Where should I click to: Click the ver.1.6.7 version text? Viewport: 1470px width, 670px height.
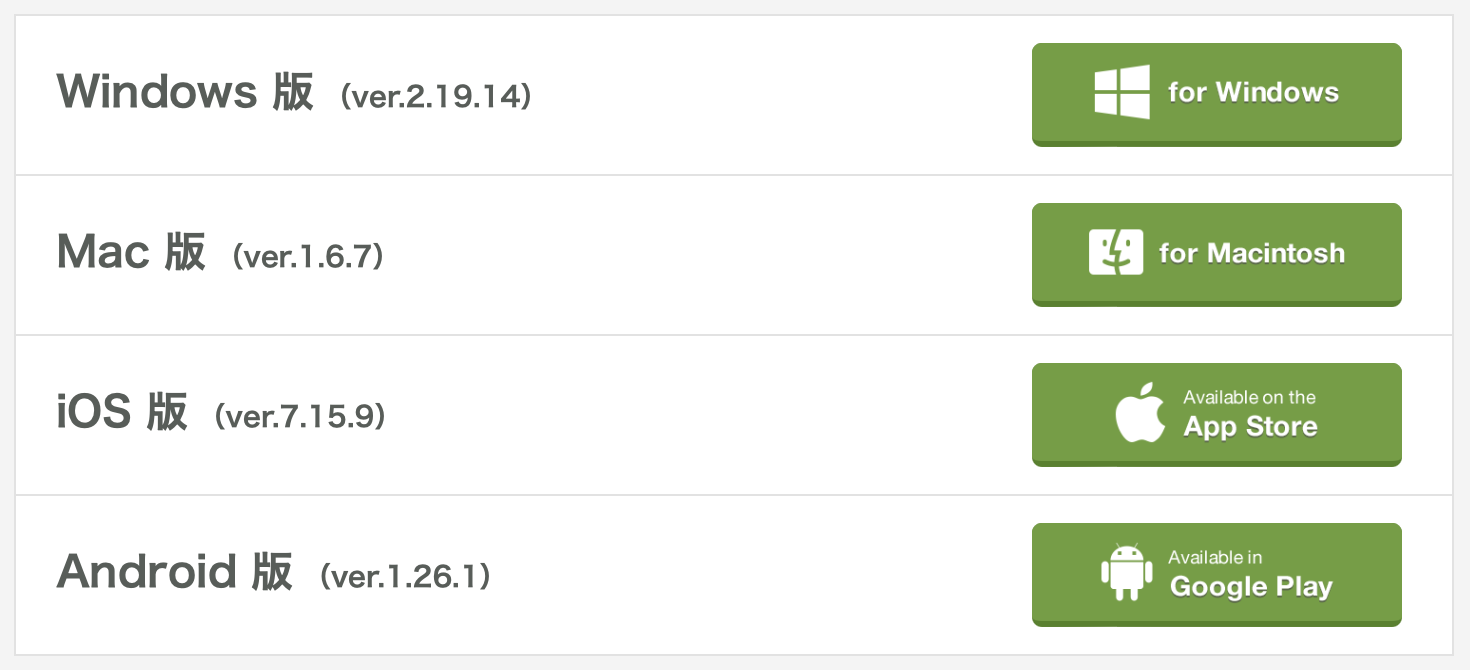pyautogui.click(x=308, y=257)
